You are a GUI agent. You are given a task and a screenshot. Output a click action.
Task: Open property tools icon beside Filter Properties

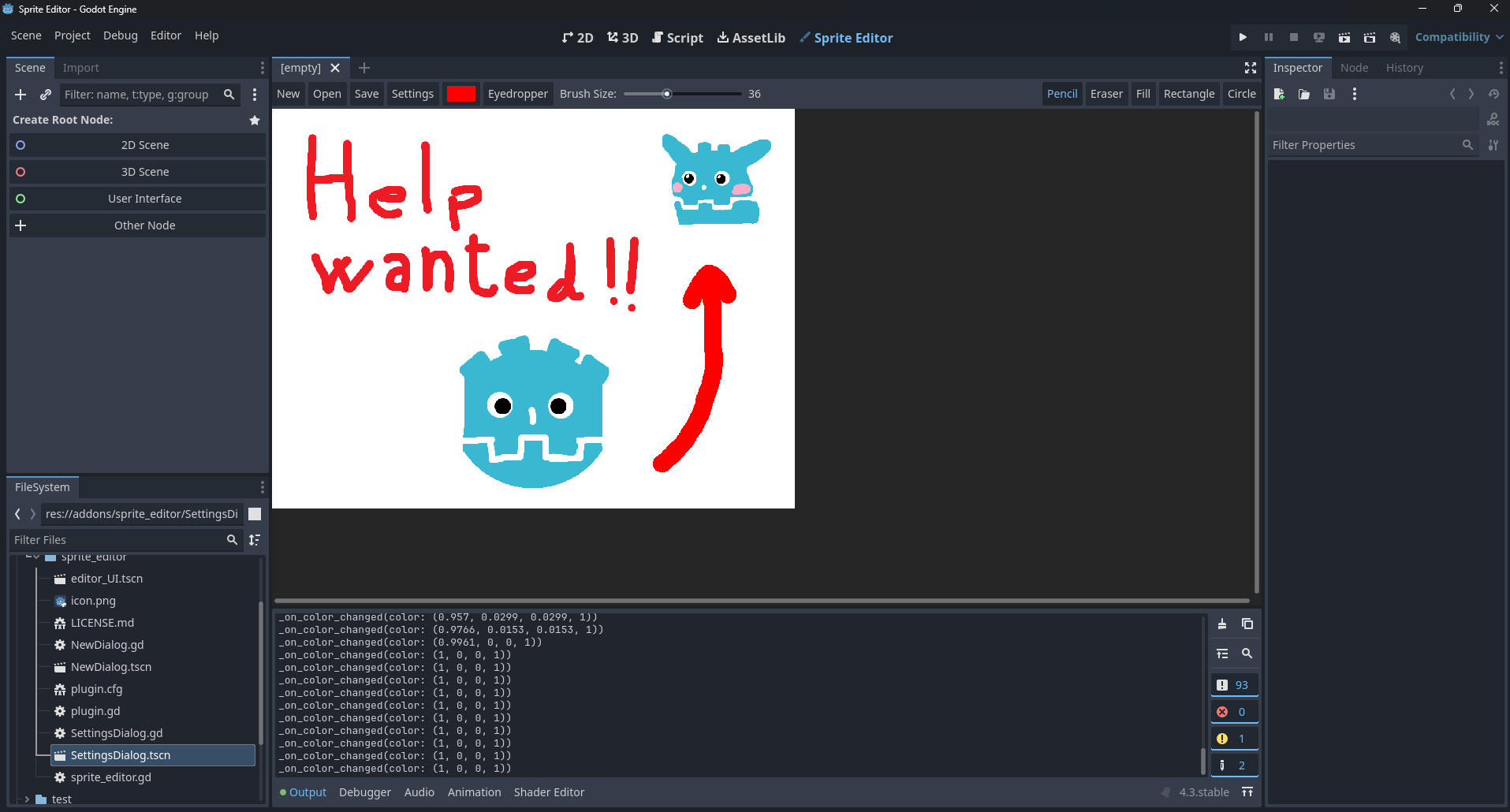(1493, 145)
